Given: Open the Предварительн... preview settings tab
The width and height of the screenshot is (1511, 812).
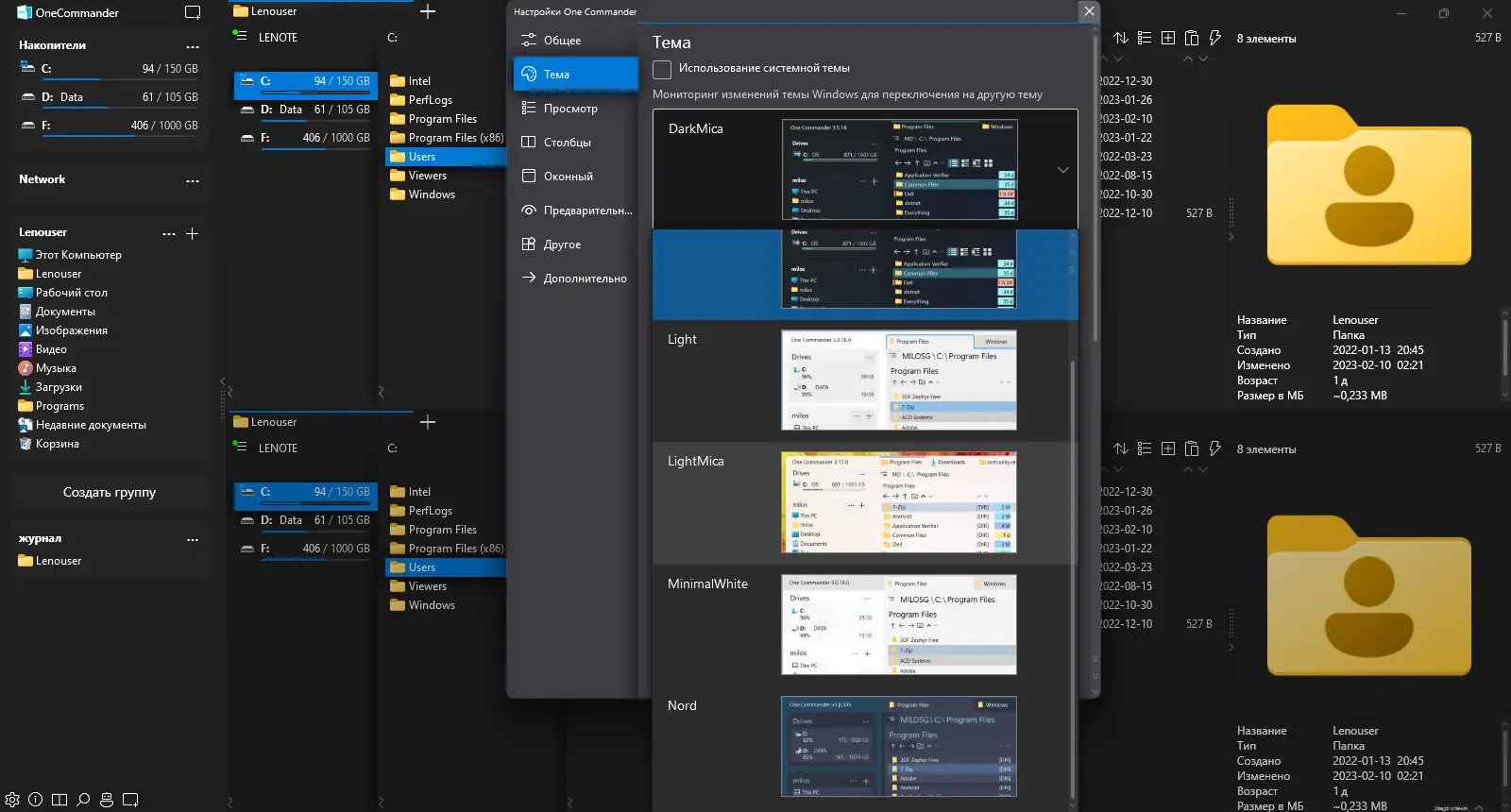Looking at the screenshot, I should pos(576,211).
